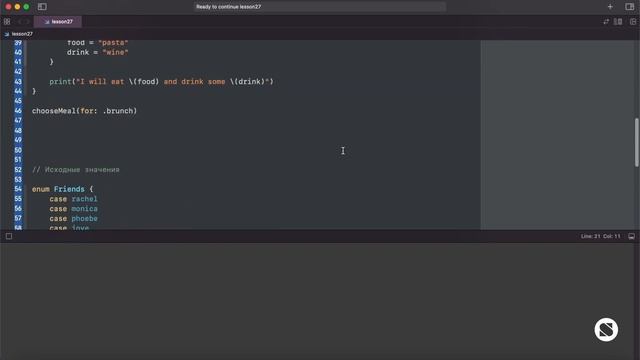Toggle the navigator sidebar button
This screenshot has width=640, height=360.
coord(42,7)
